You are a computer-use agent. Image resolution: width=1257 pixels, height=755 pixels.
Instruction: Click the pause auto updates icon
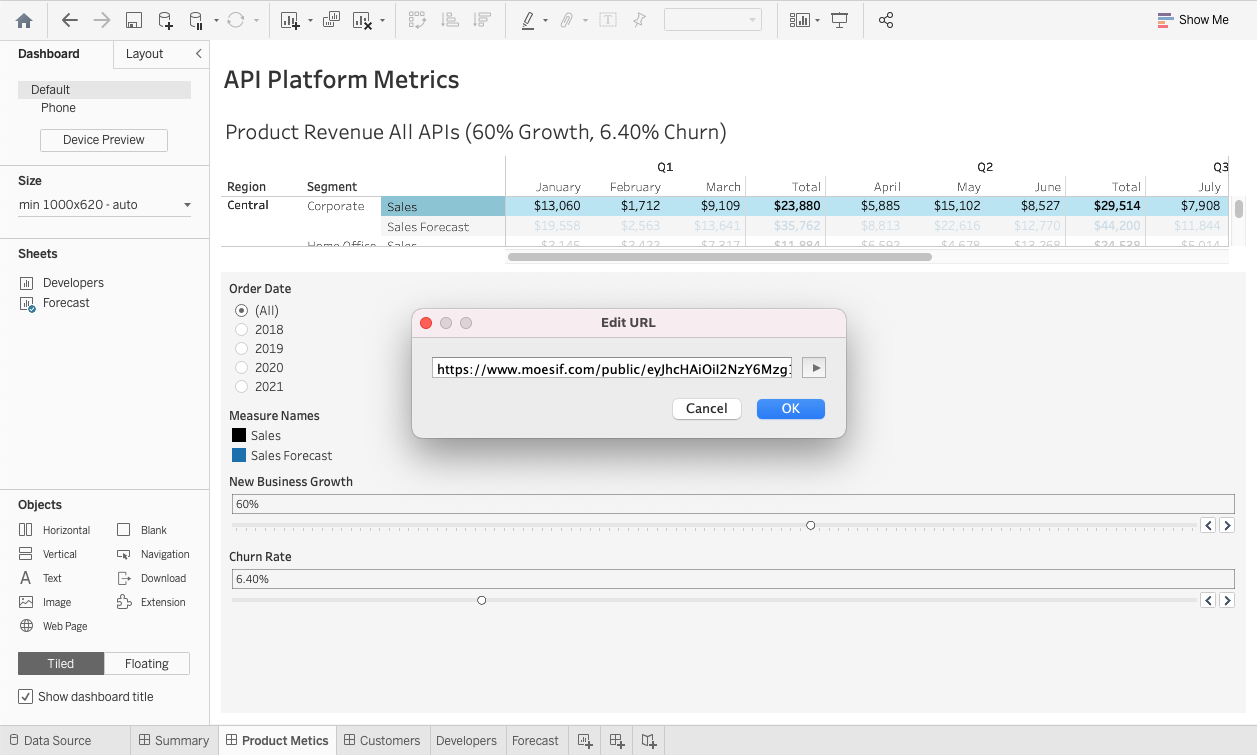point(196,20)
